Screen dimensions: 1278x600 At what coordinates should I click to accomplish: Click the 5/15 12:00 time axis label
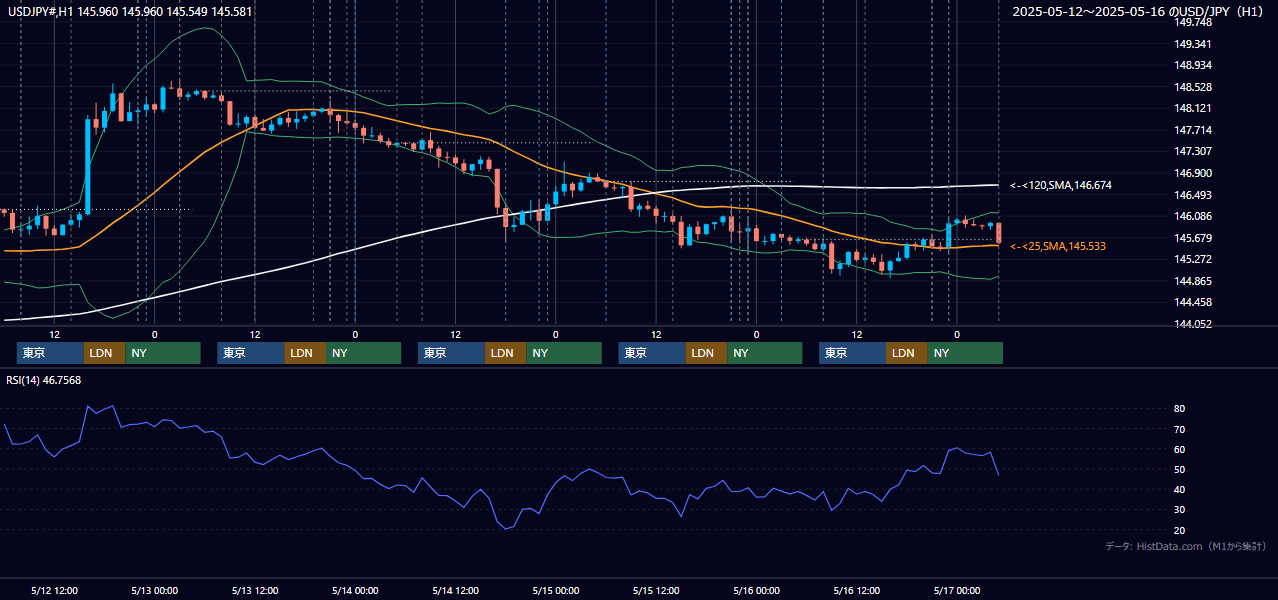656,590
